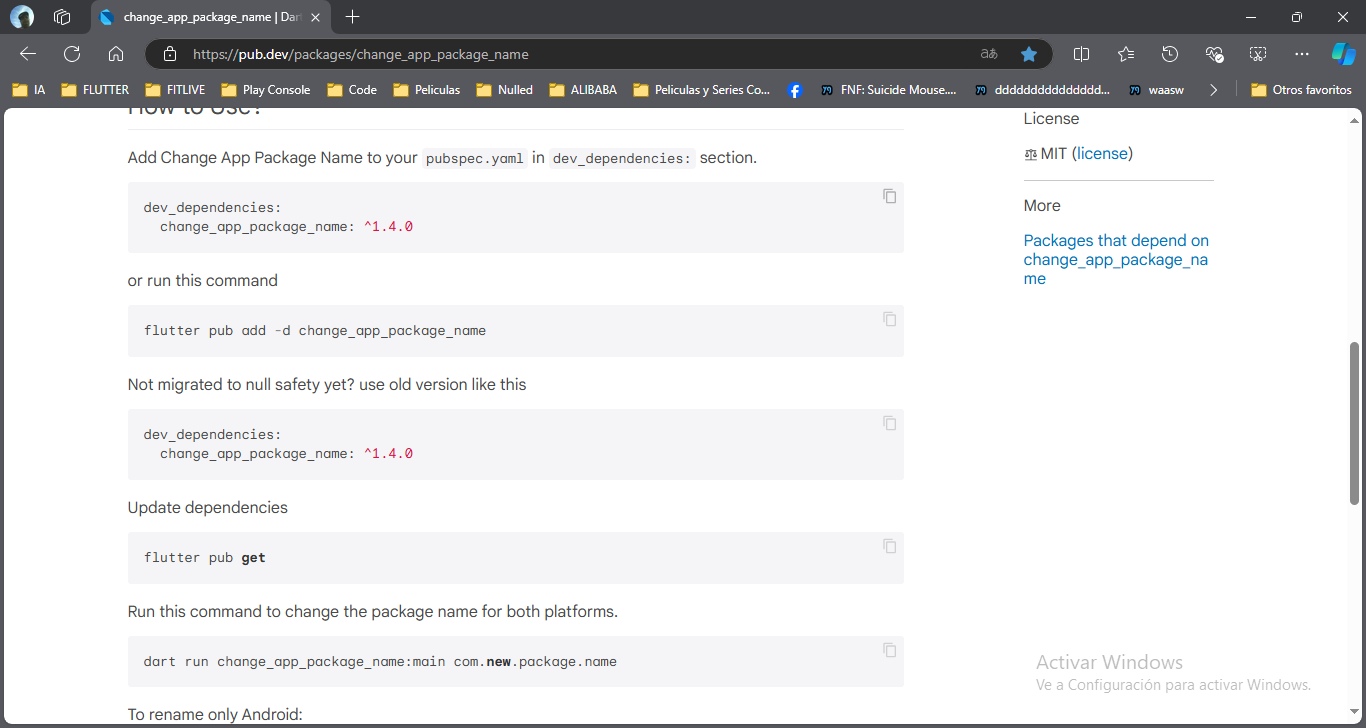Open the Otros favoritos folder

(1301, 90)
